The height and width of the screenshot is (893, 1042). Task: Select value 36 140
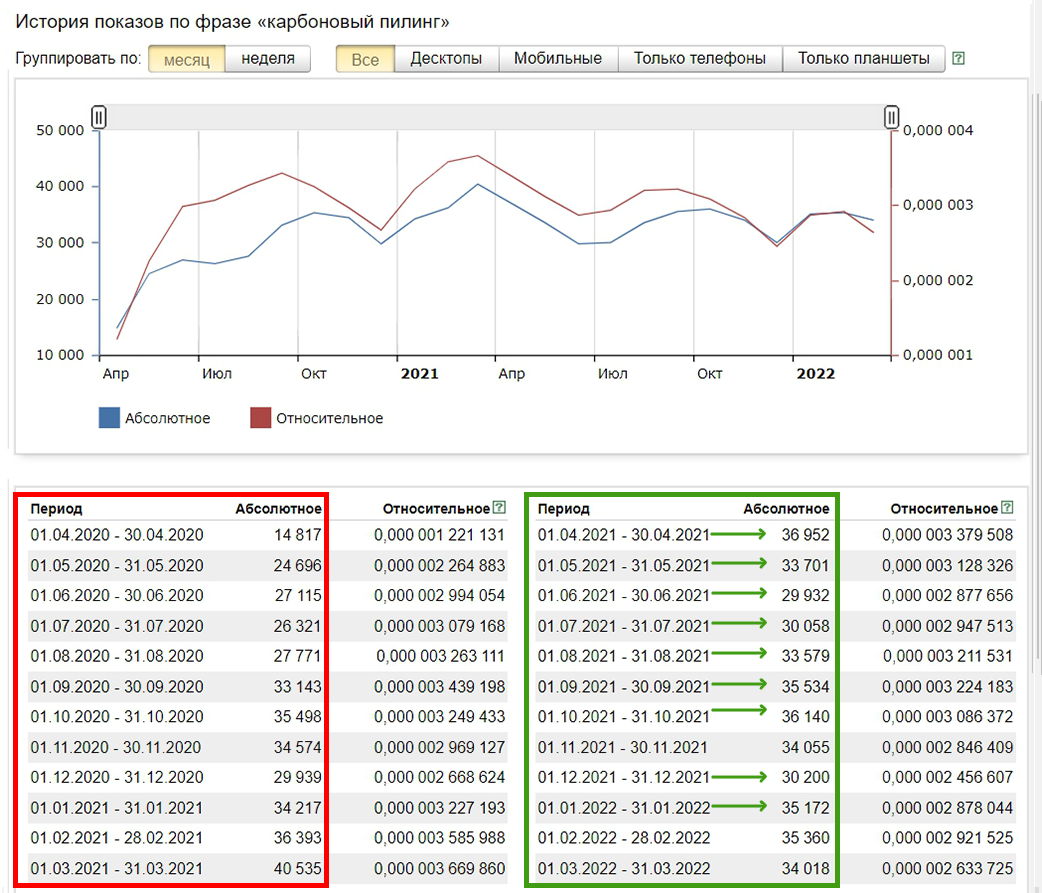point(805,716)
